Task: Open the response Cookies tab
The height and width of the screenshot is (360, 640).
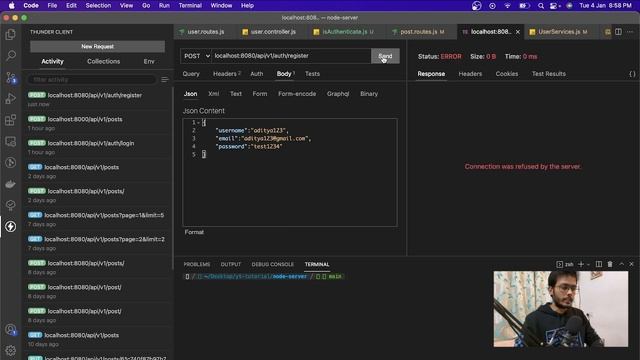Action: (507, 74)
